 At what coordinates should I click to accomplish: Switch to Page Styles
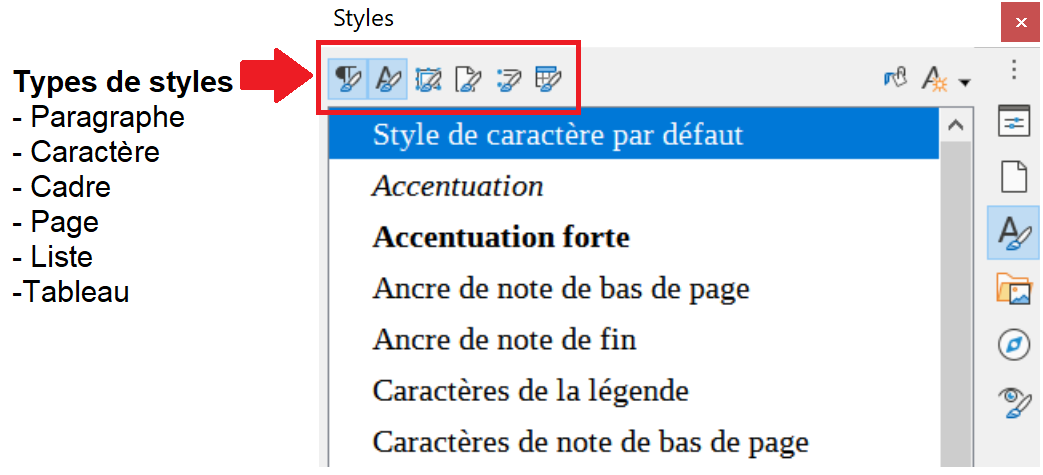pyautogui.click(x=468, y=79)
